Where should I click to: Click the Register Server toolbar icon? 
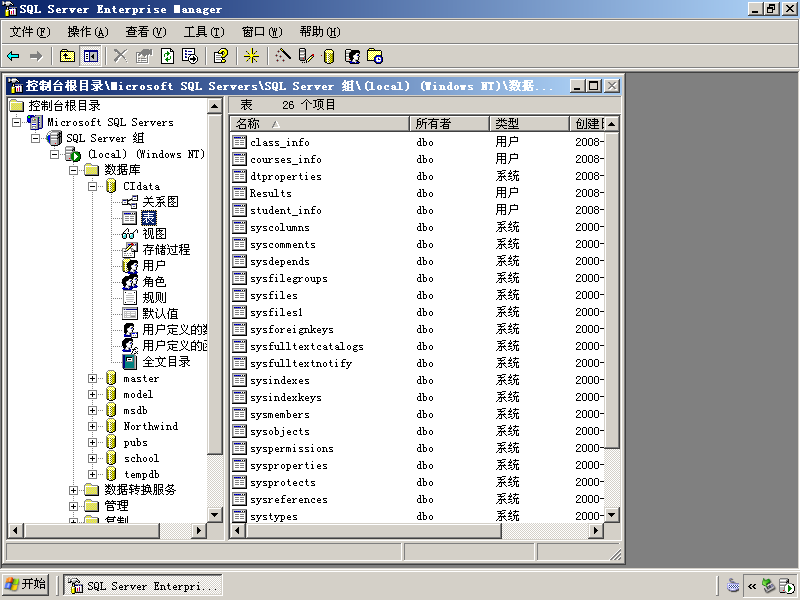[x=306, y=56]
